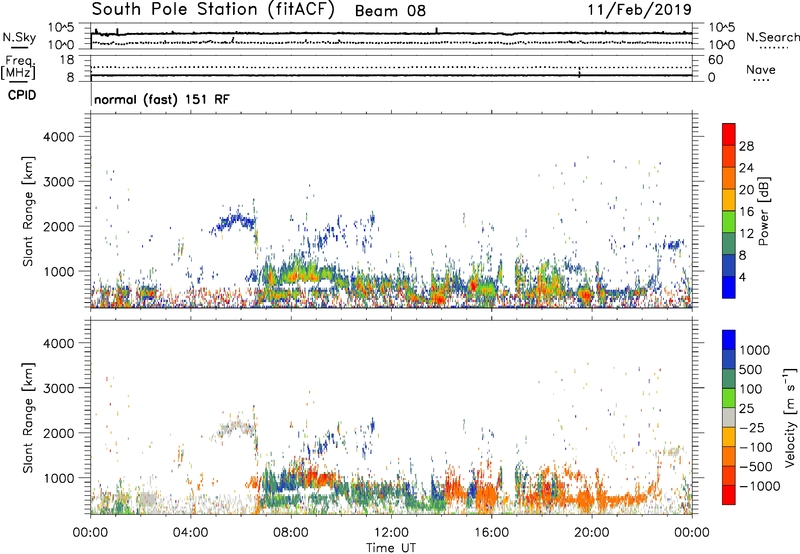Click the "60" Nave axis tick

715,60
